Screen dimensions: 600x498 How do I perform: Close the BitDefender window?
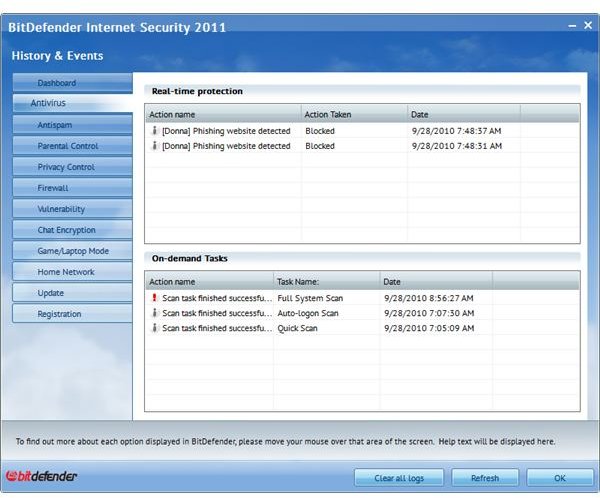click(588, 25)
